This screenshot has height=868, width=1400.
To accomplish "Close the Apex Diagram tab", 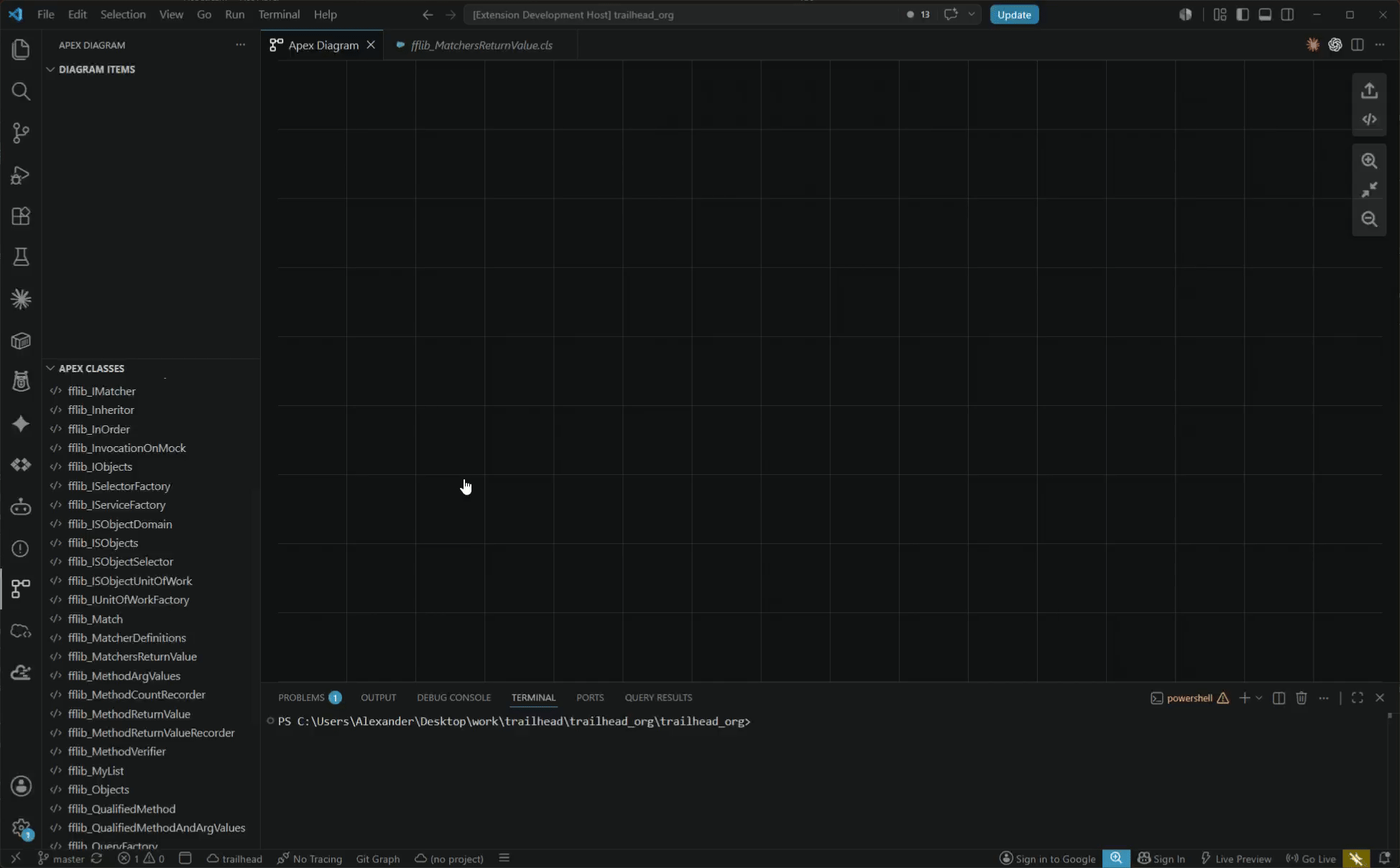I will 371,45.
